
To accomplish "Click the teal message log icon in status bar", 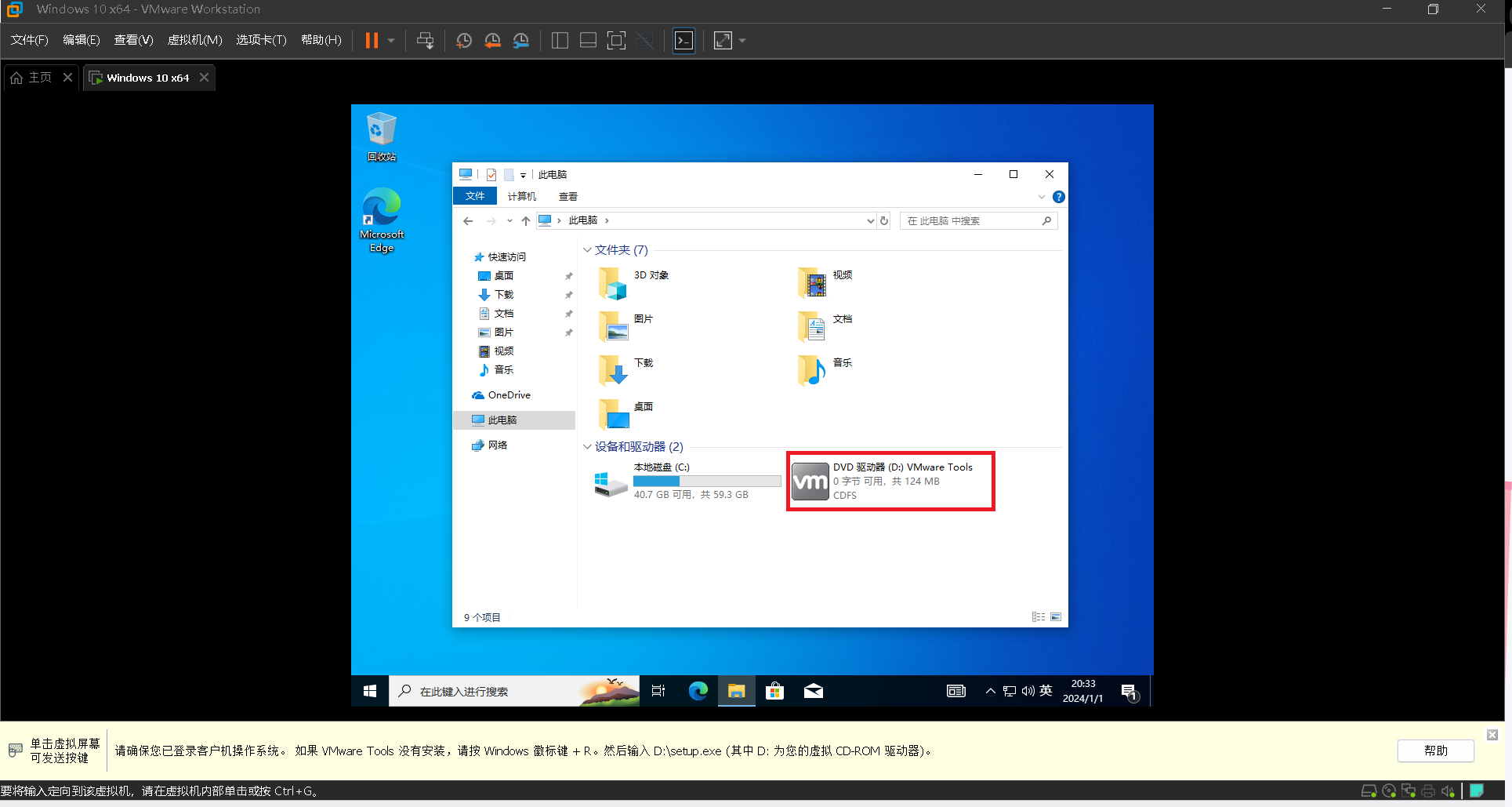I will [x=1477, y=791].
